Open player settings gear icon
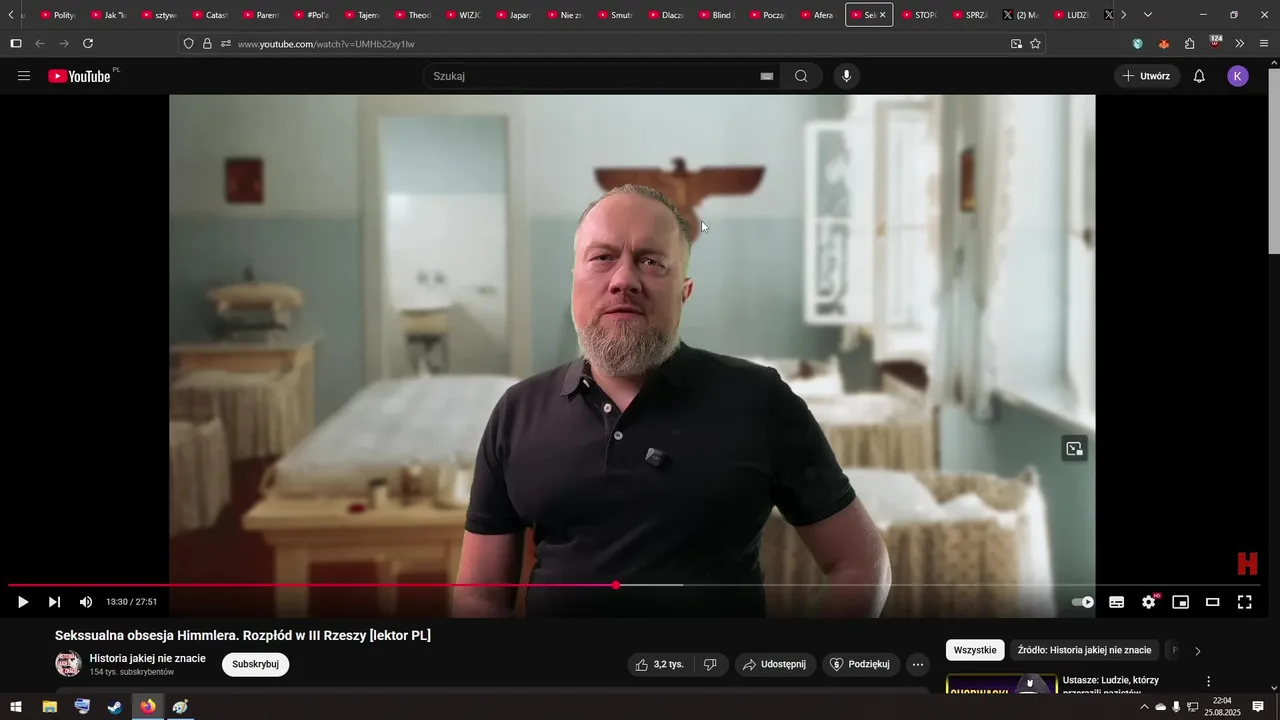1280x720 pixels. [1149, 602]
